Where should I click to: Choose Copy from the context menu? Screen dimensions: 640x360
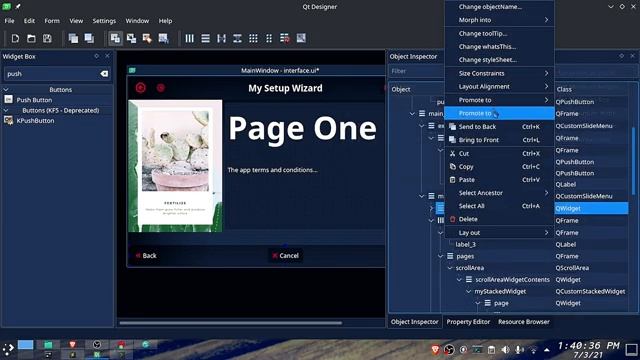click(499, 167)
